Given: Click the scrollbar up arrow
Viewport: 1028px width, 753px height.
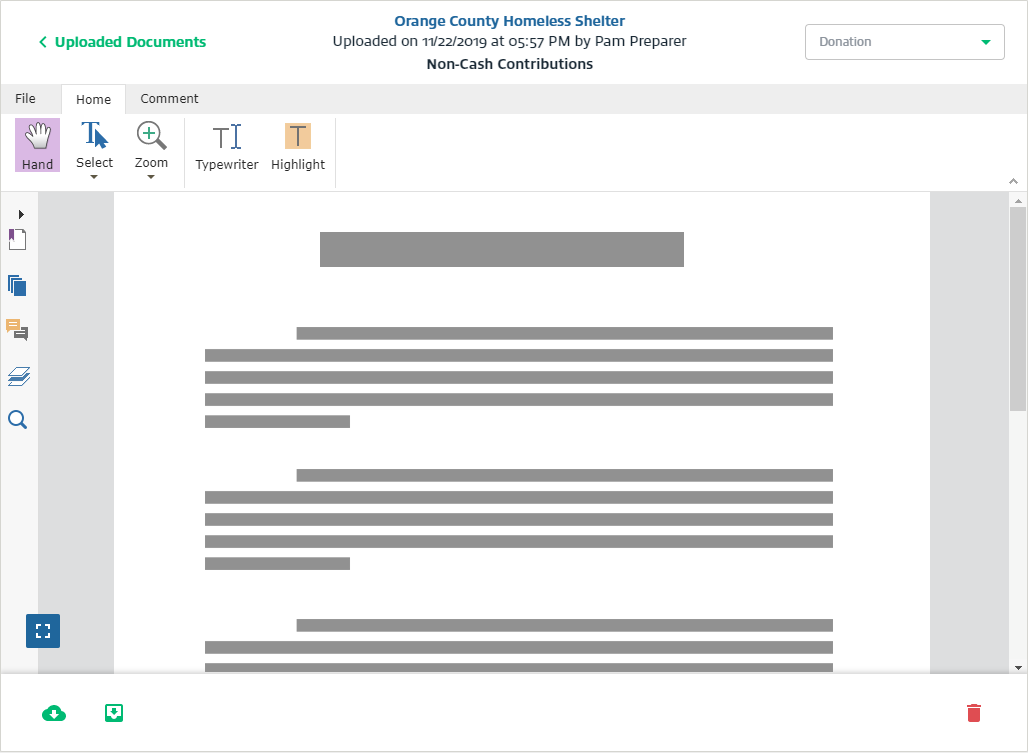Looking at the screenshot, I should point(1018,201).
